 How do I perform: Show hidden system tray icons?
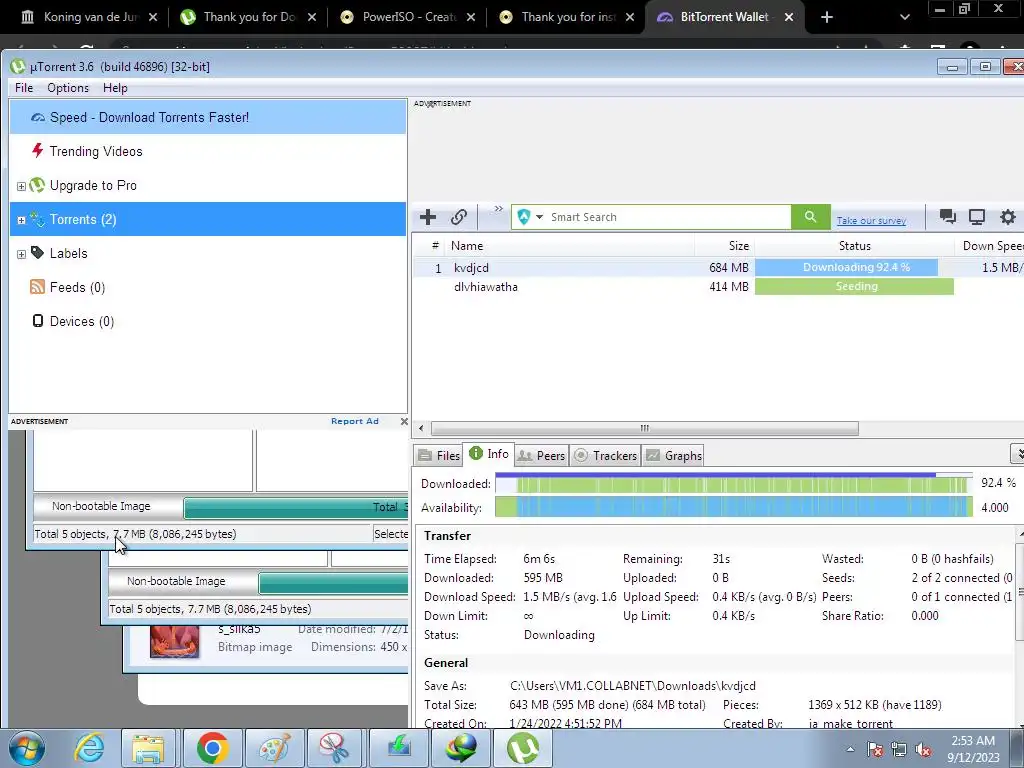click(x=850, y=749)
